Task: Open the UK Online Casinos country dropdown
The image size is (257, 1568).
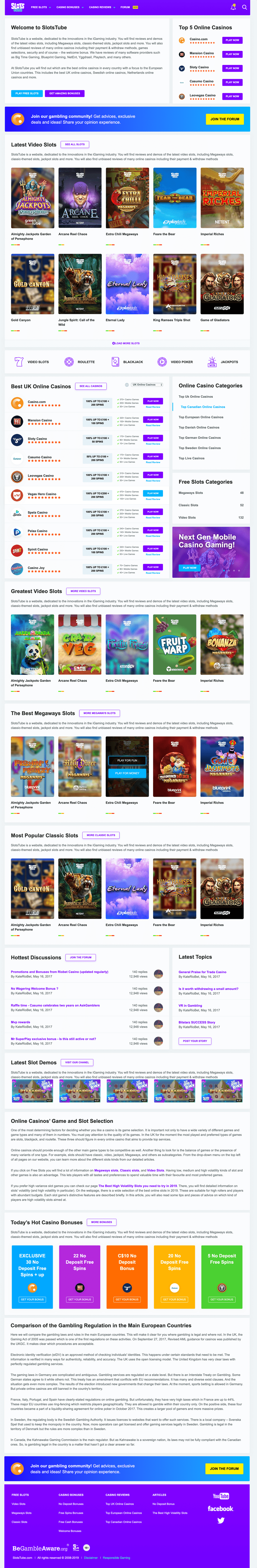Action: point(148,385)
